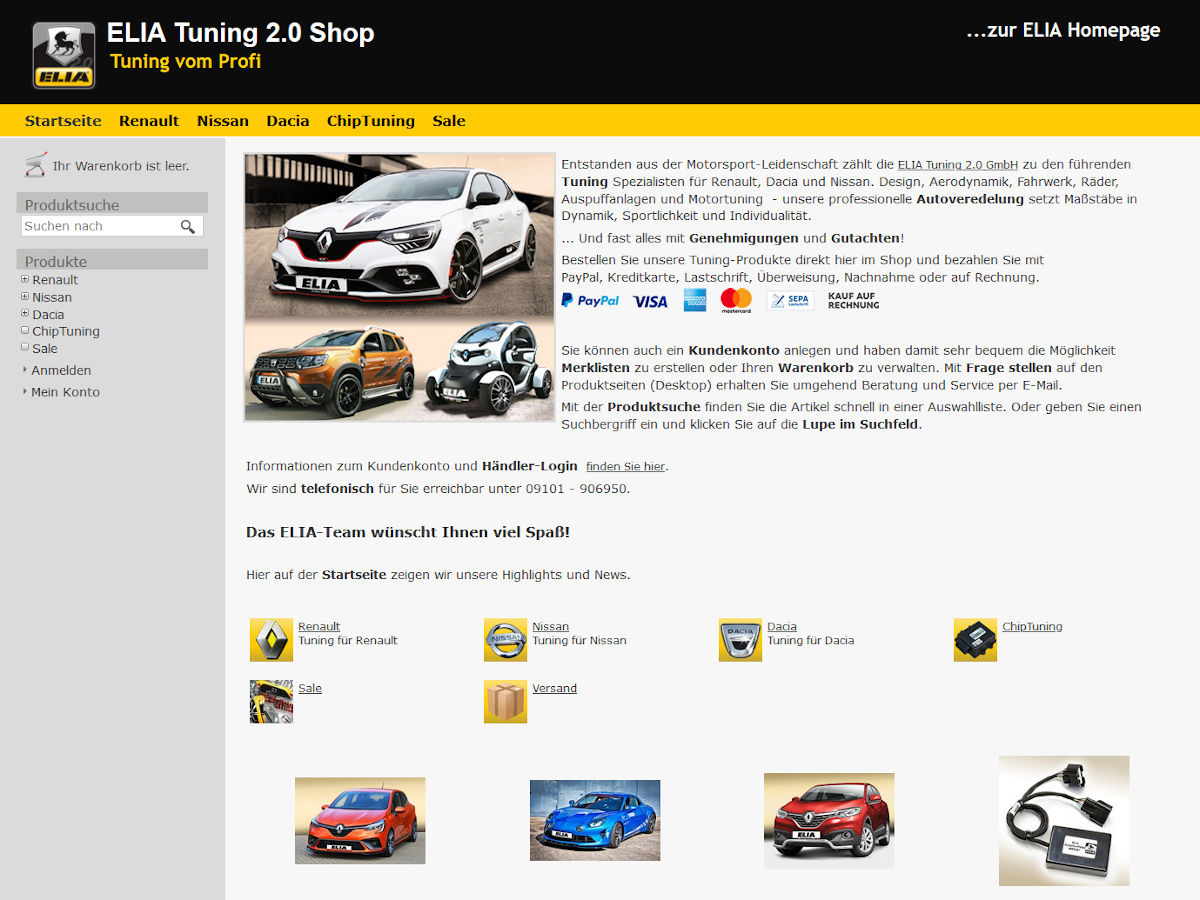
Task: Click 'Ihr Warenkorb ist leer.' text
Action: [121, 166]
